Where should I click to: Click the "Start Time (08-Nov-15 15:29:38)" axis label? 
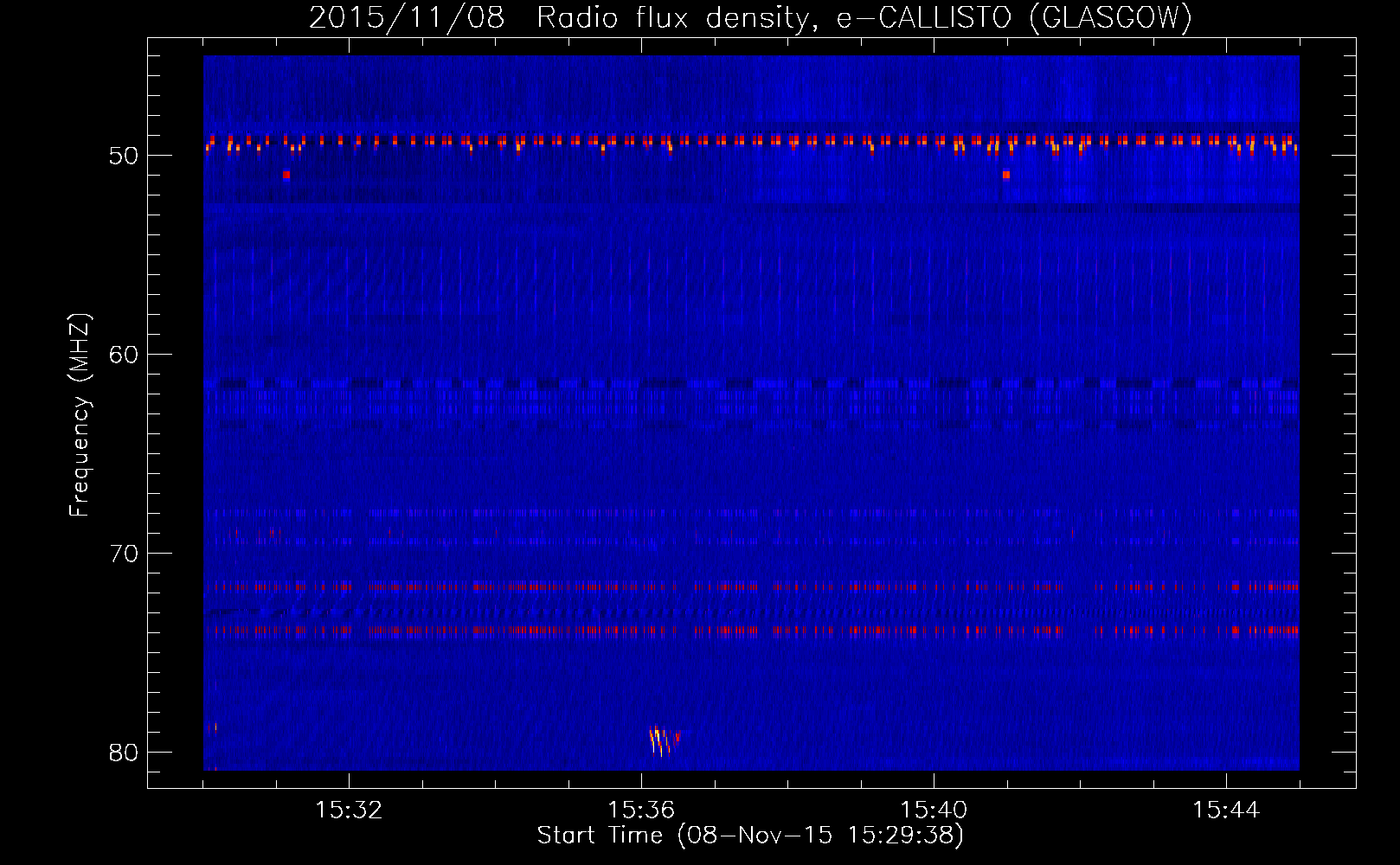coord(750,835)
